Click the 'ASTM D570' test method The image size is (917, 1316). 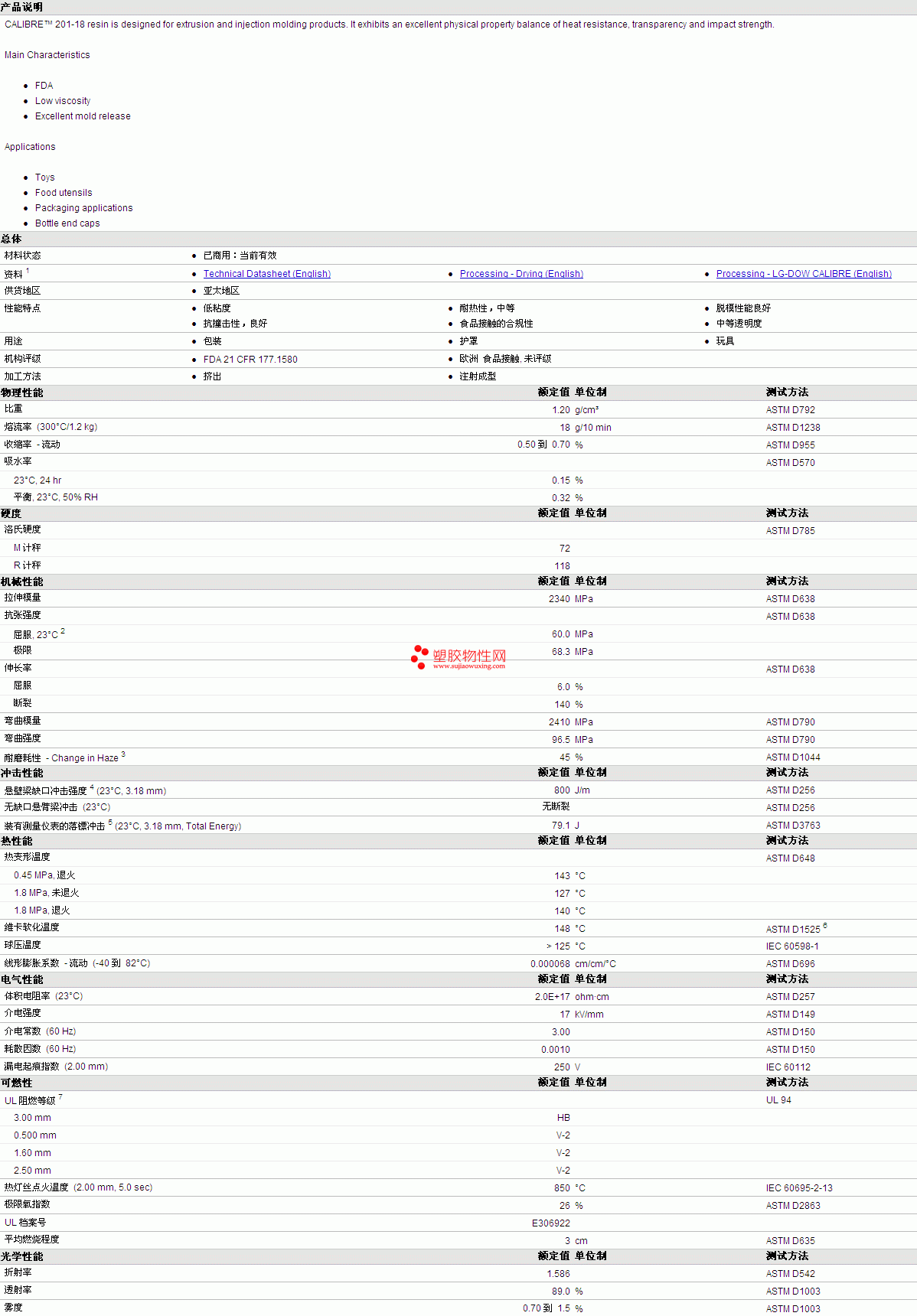coord(791,463)
